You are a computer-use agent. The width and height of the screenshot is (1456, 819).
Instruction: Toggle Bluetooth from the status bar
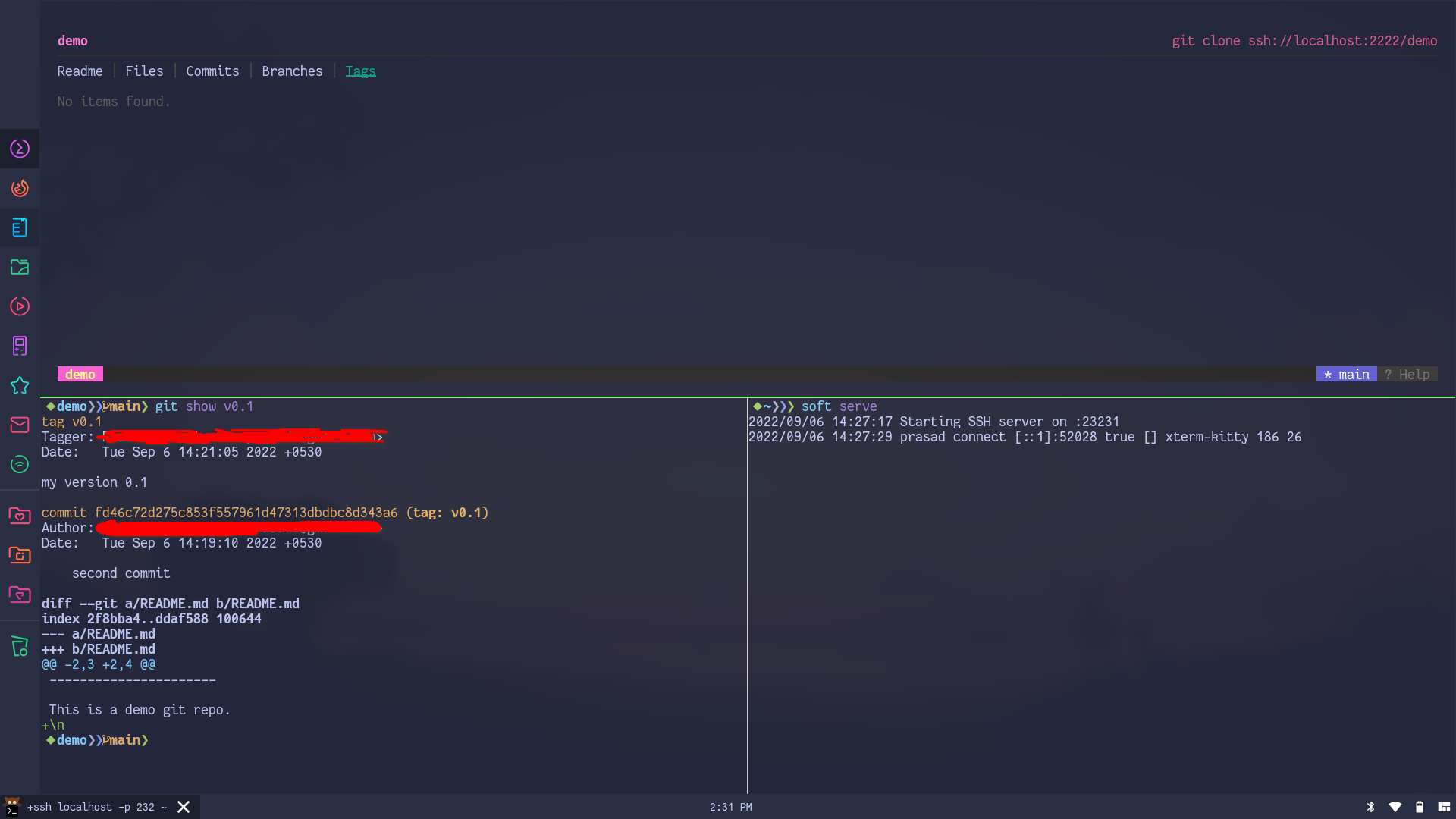tap(1371, 807)
